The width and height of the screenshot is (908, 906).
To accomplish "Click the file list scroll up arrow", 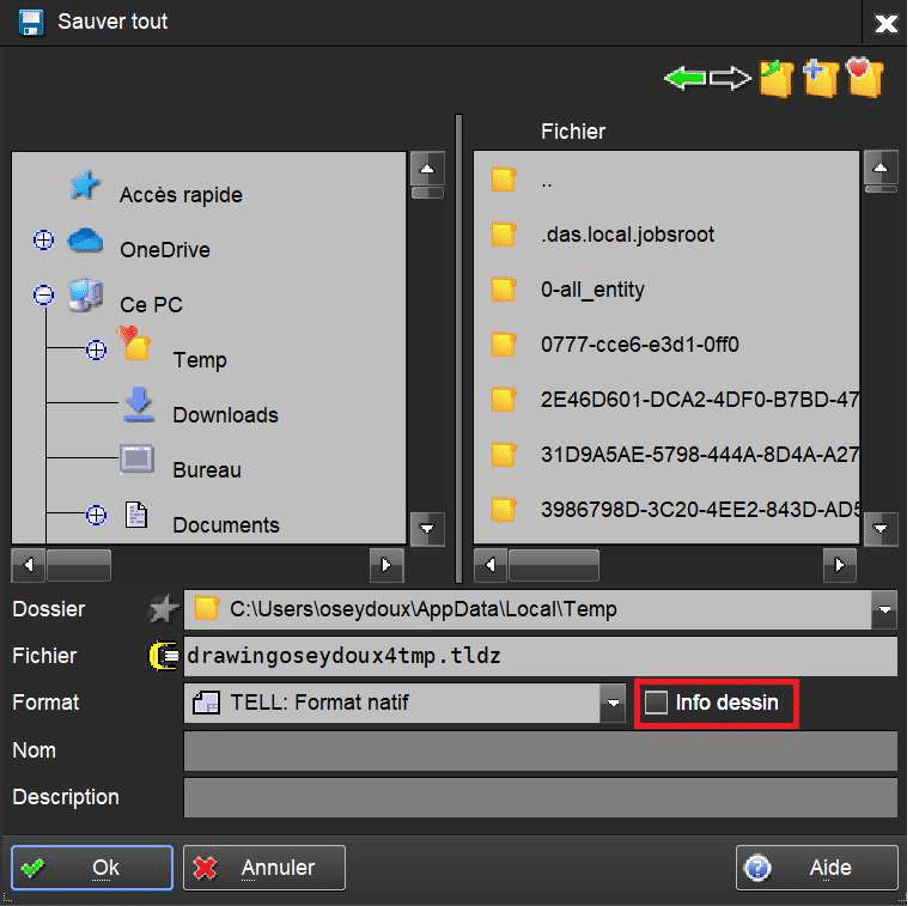I will click(x=881, y=168).
